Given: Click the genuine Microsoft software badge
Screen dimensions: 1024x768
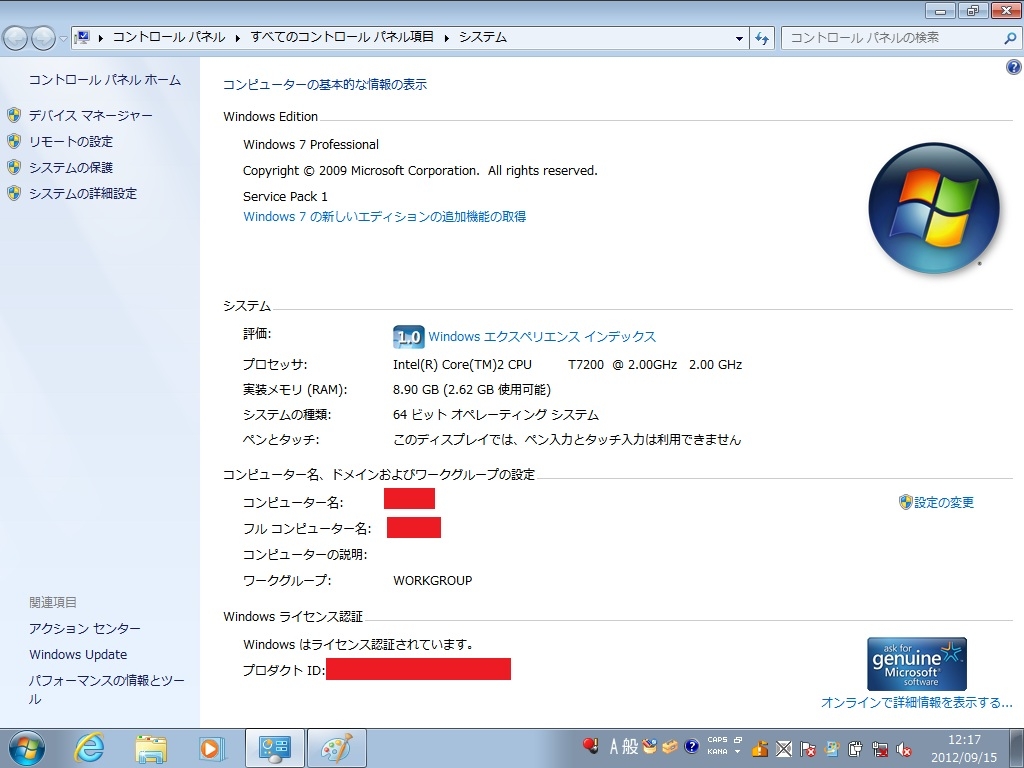Looking at the screenshot, I should pos(916,663).
